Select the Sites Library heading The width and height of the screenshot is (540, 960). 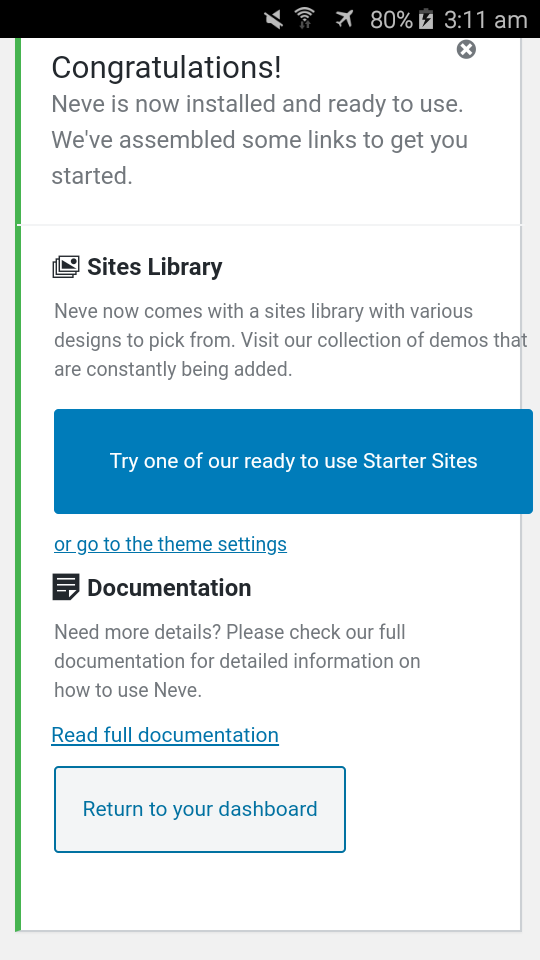[x=154, y=267]
